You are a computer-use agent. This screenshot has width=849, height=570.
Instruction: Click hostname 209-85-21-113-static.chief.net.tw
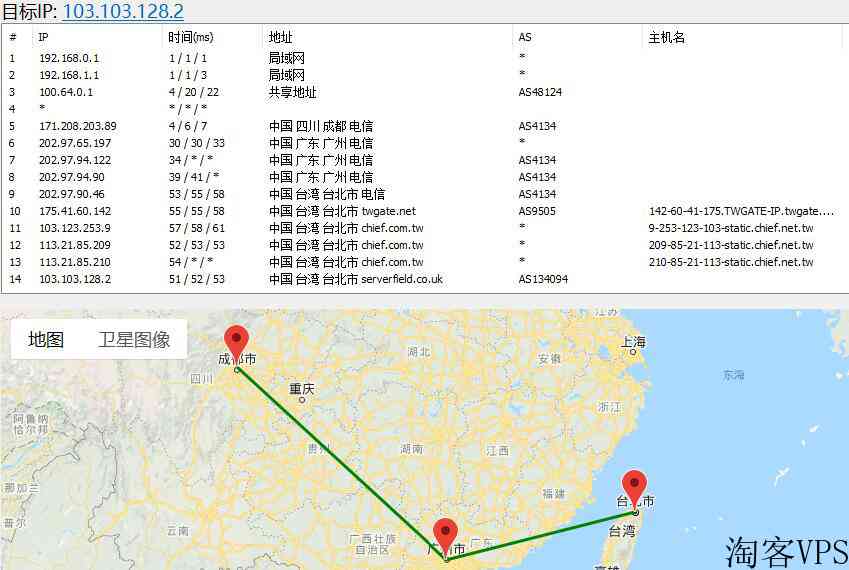[731, 245]
